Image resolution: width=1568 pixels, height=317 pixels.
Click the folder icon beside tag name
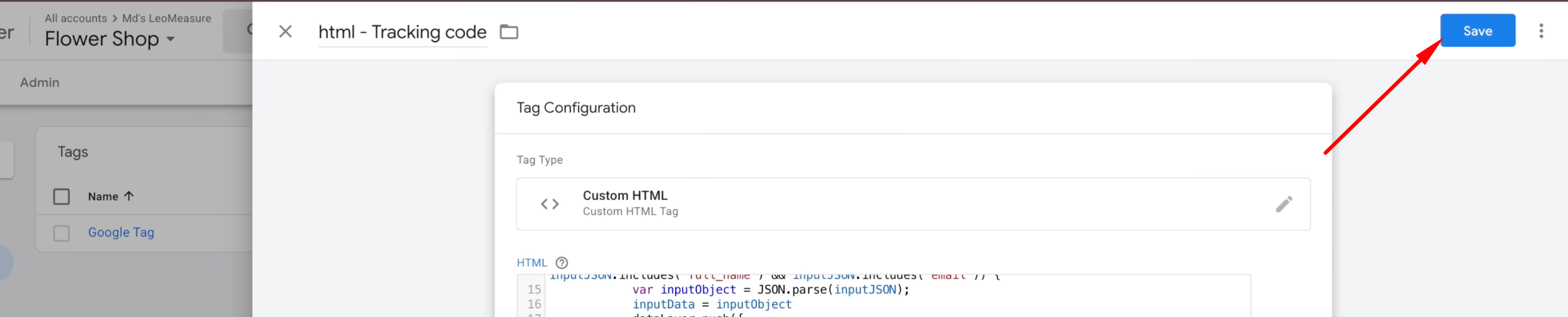508,31
